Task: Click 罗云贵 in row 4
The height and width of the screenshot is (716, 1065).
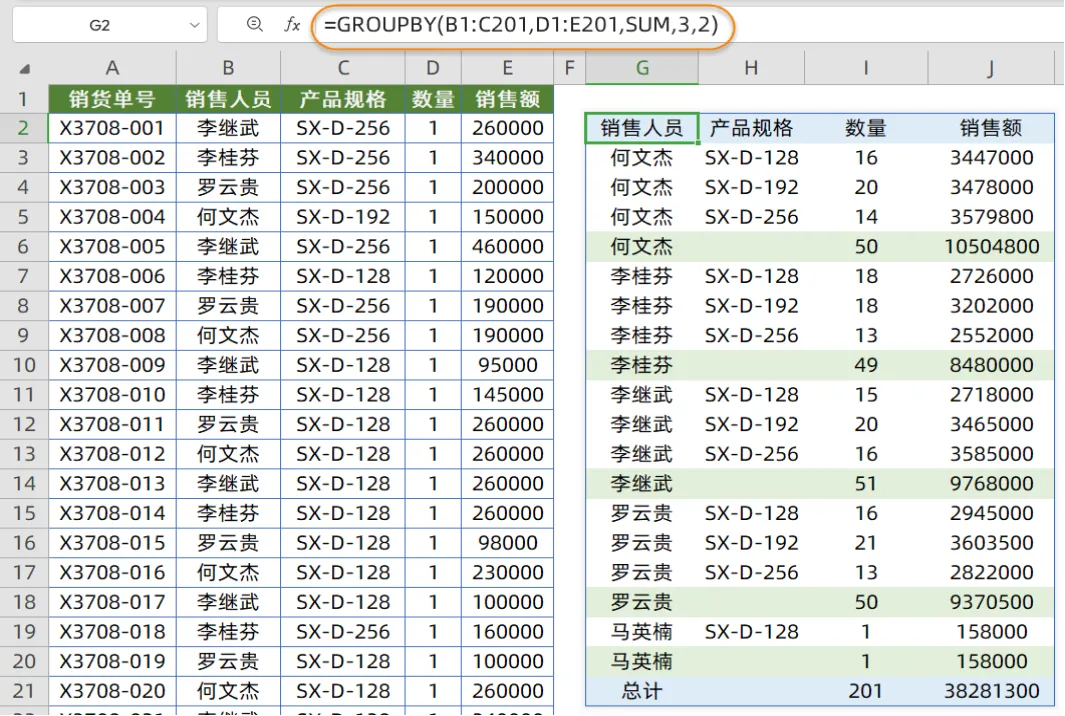Action: point(228,187)
